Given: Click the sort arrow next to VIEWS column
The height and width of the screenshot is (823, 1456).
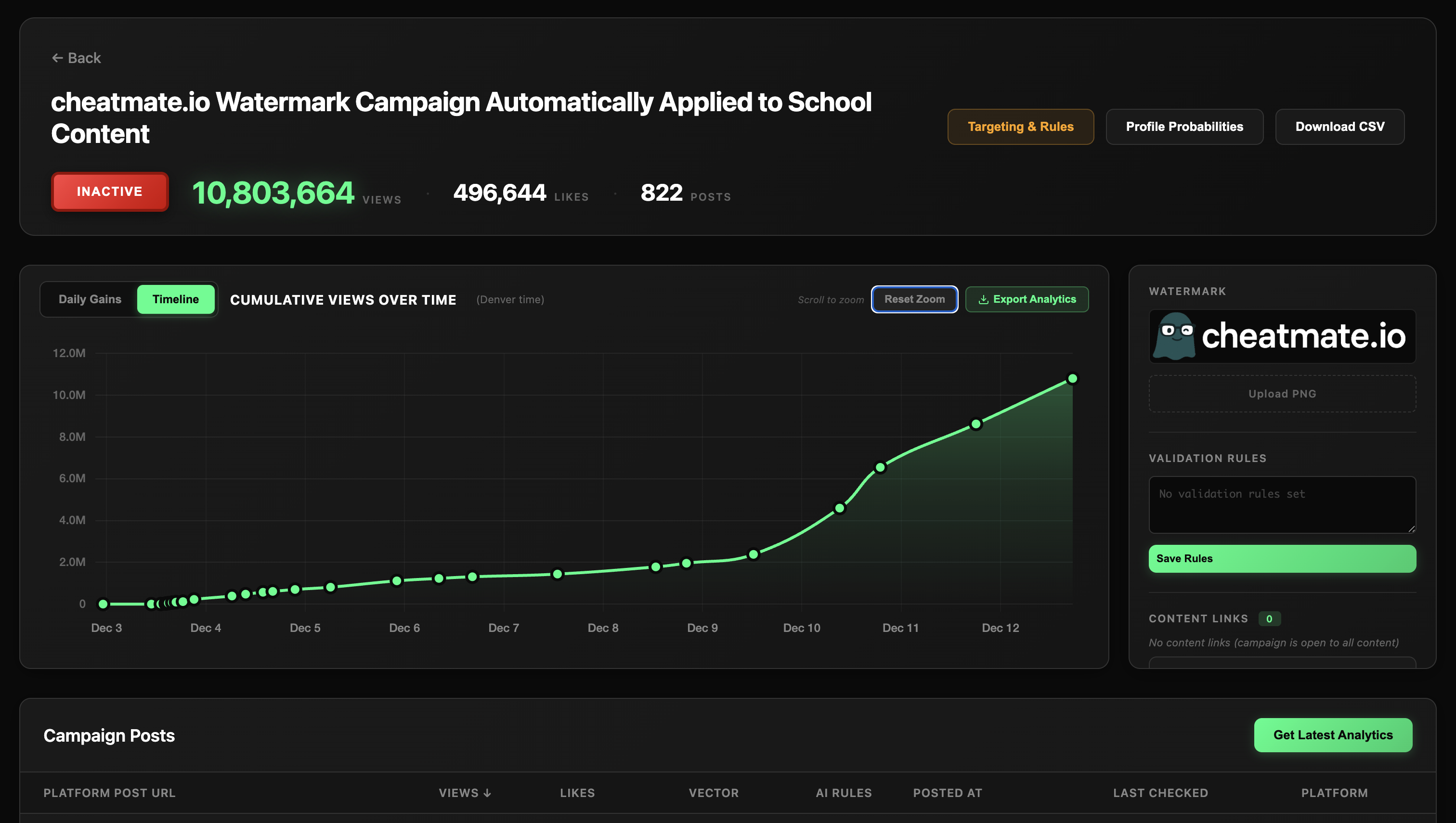Looking at the screenshot, I should (x=487, y=793).
